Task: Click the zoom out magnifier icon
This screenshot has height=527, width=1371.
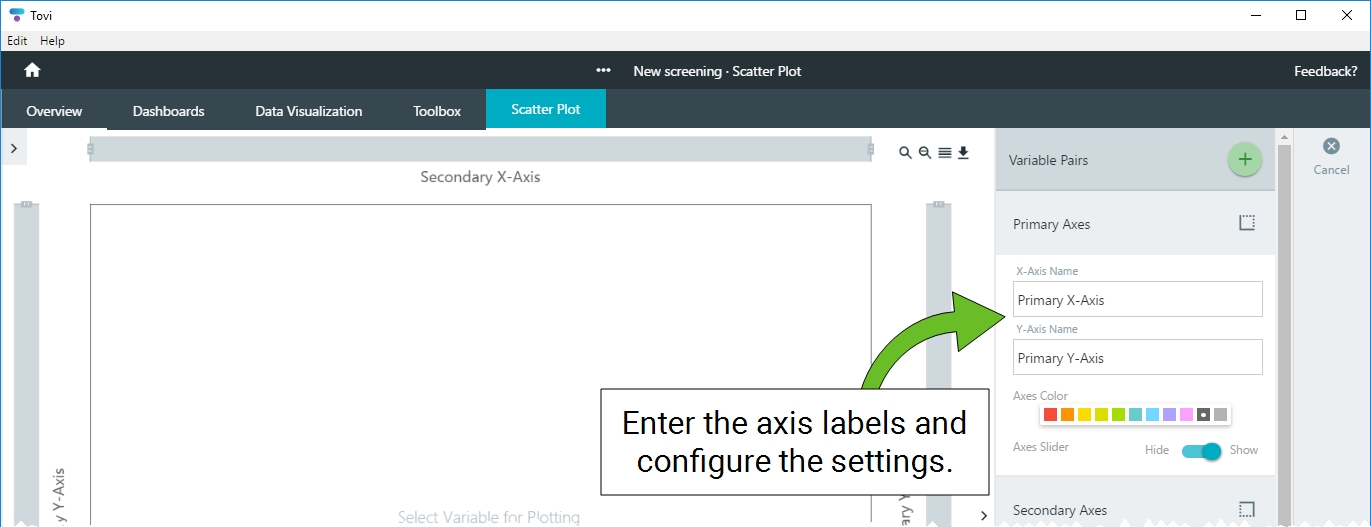Action: 925,153
